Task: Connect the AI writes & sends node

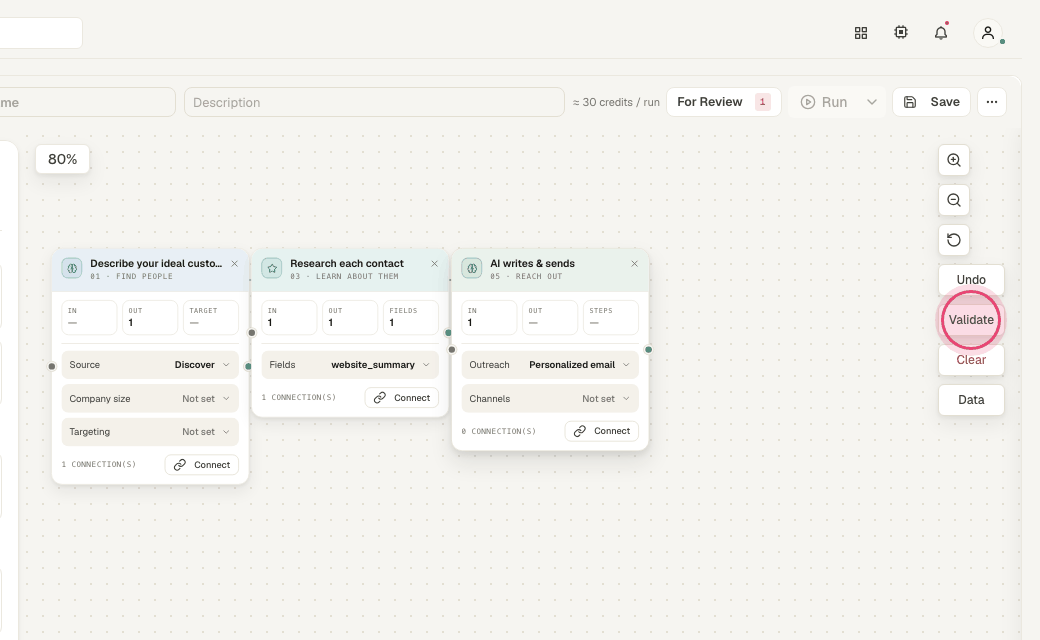Action: click(602, 431)
